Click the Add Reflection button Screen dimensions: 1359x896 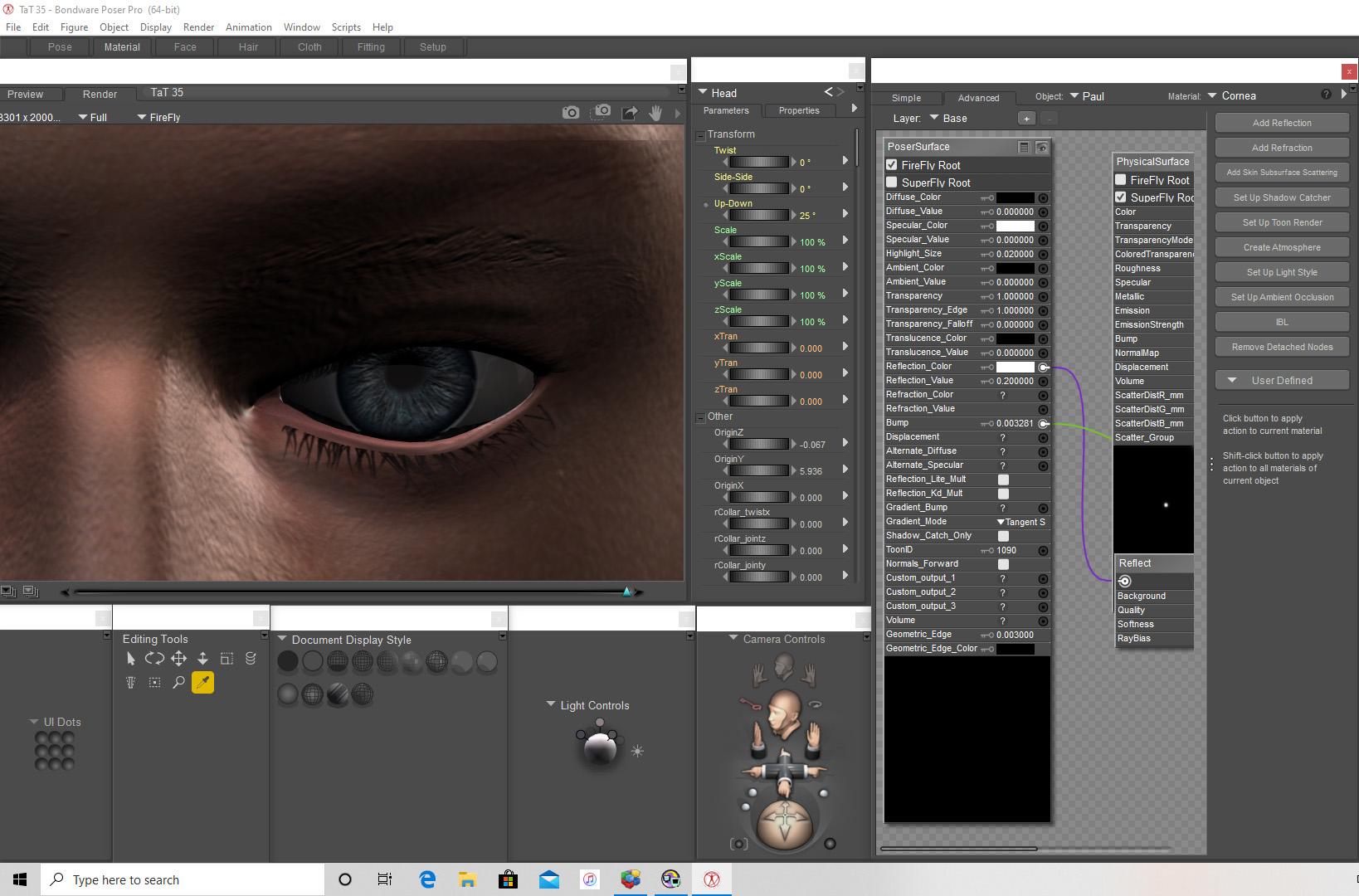point(1282,123)
